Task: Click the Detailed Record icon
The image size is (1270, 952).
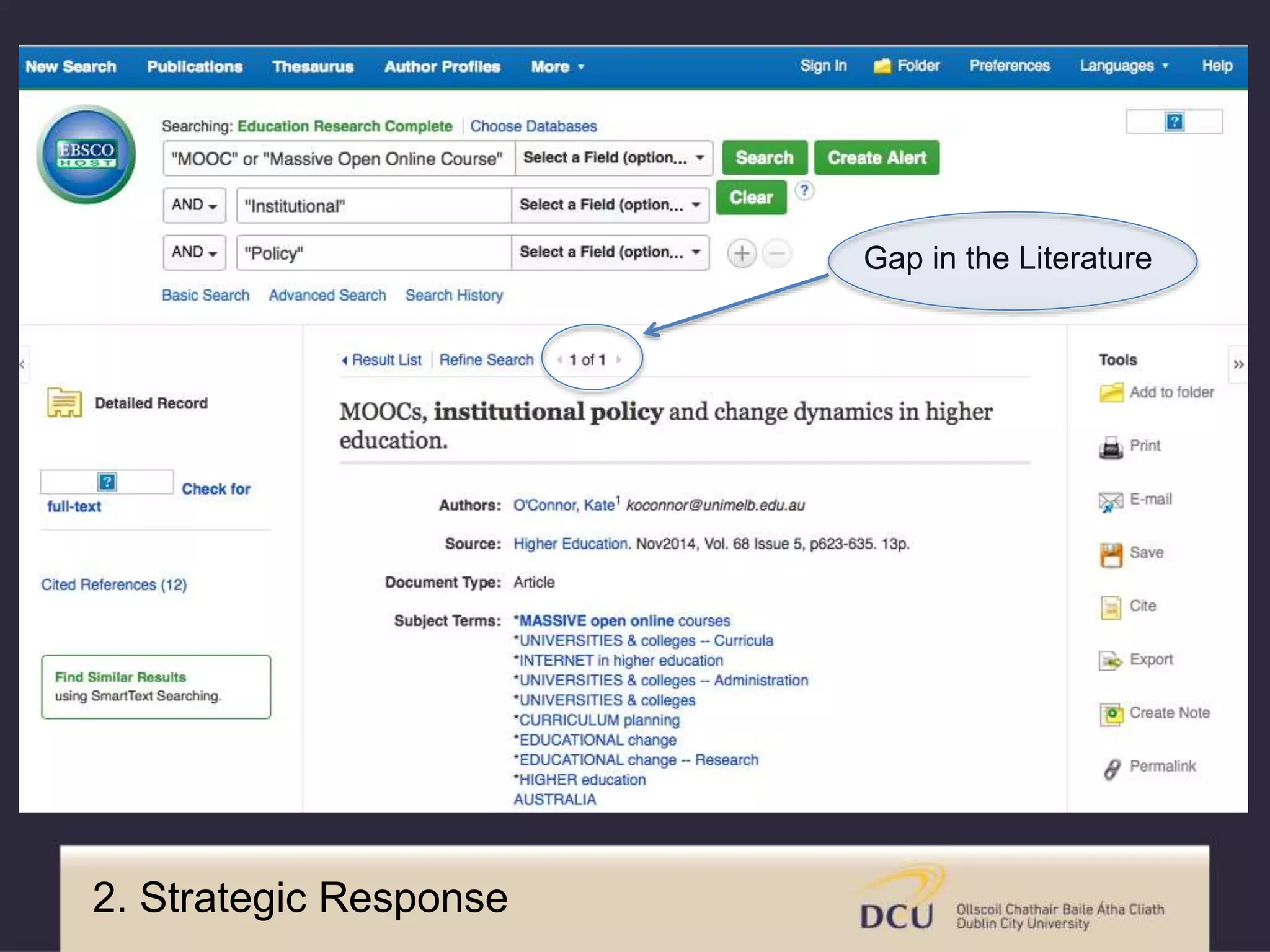Action: 64,403
